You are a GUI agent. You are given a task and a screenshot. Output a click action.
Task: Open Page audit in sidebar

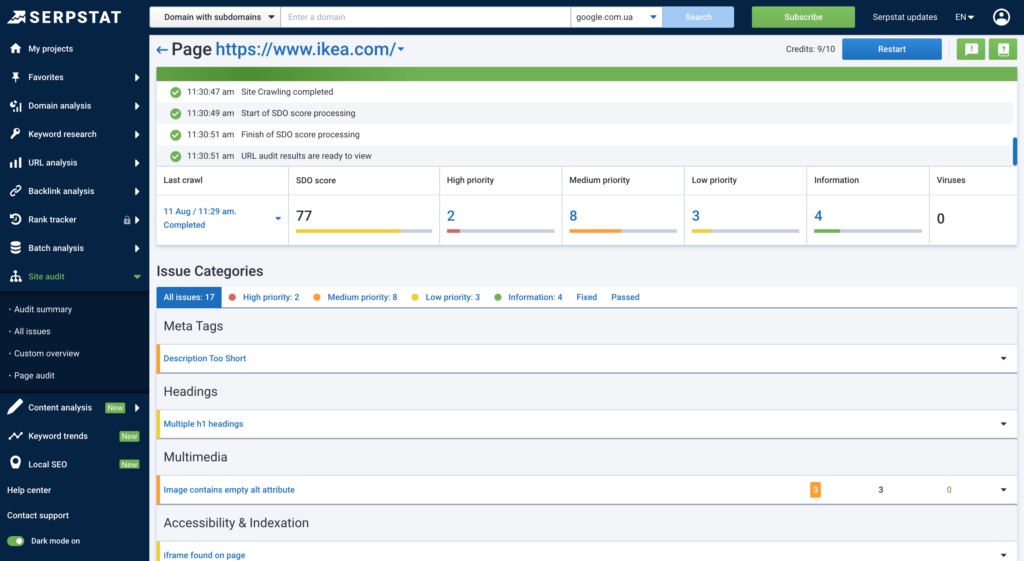[34, 376]
